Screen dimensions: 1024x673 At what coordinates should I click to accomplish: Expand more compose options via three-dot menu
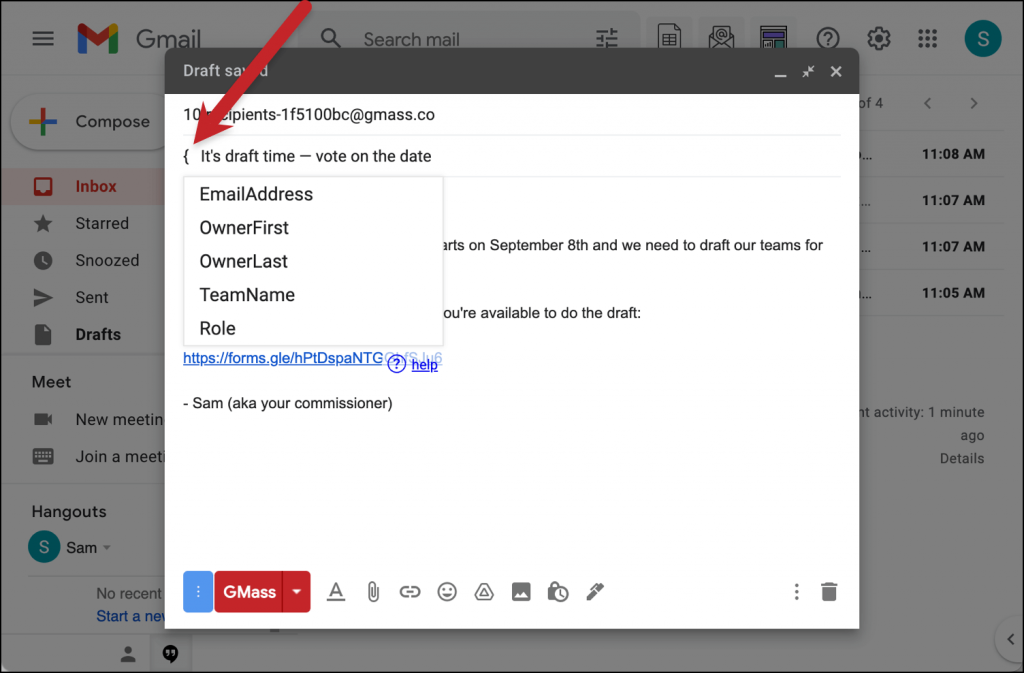796,591
